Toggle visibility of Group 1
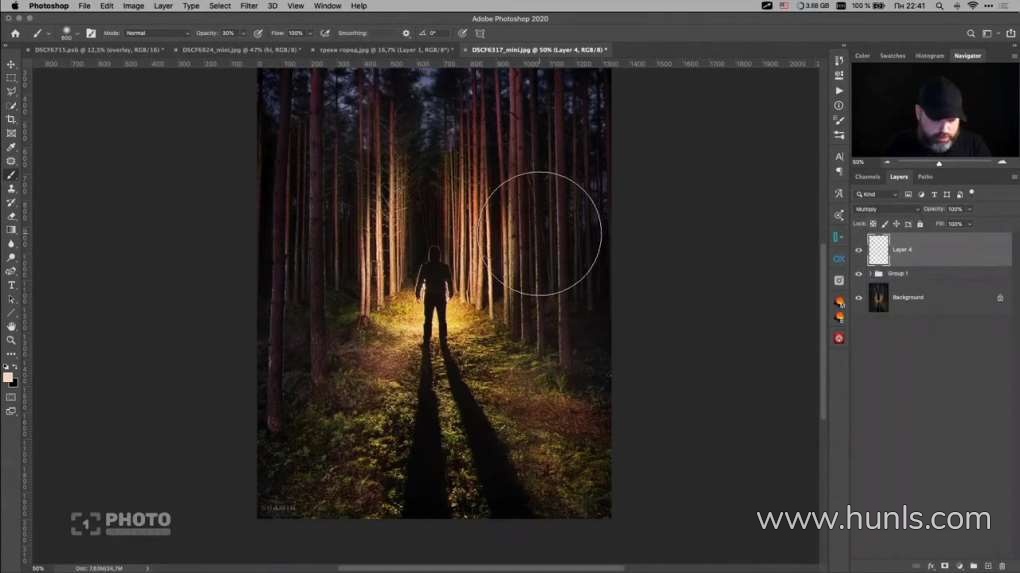The image size is (1020, 573). [858, 273]
